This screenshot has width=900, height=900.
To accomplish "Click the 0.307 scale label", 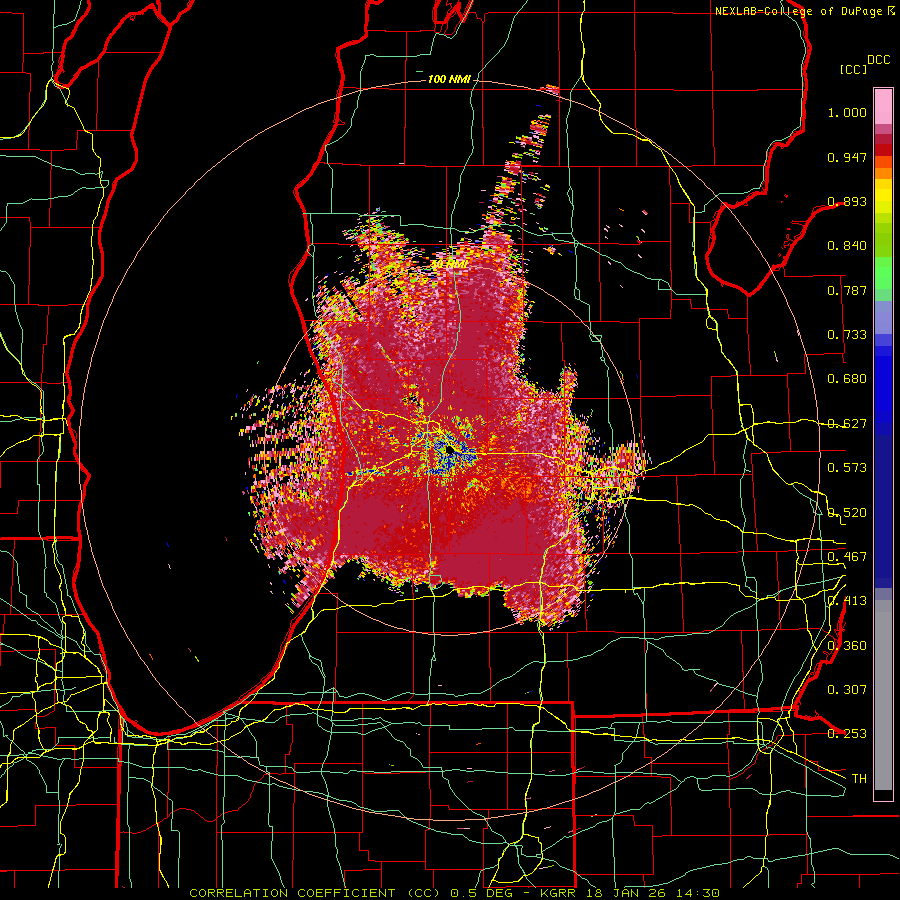I will pos(847,690).
